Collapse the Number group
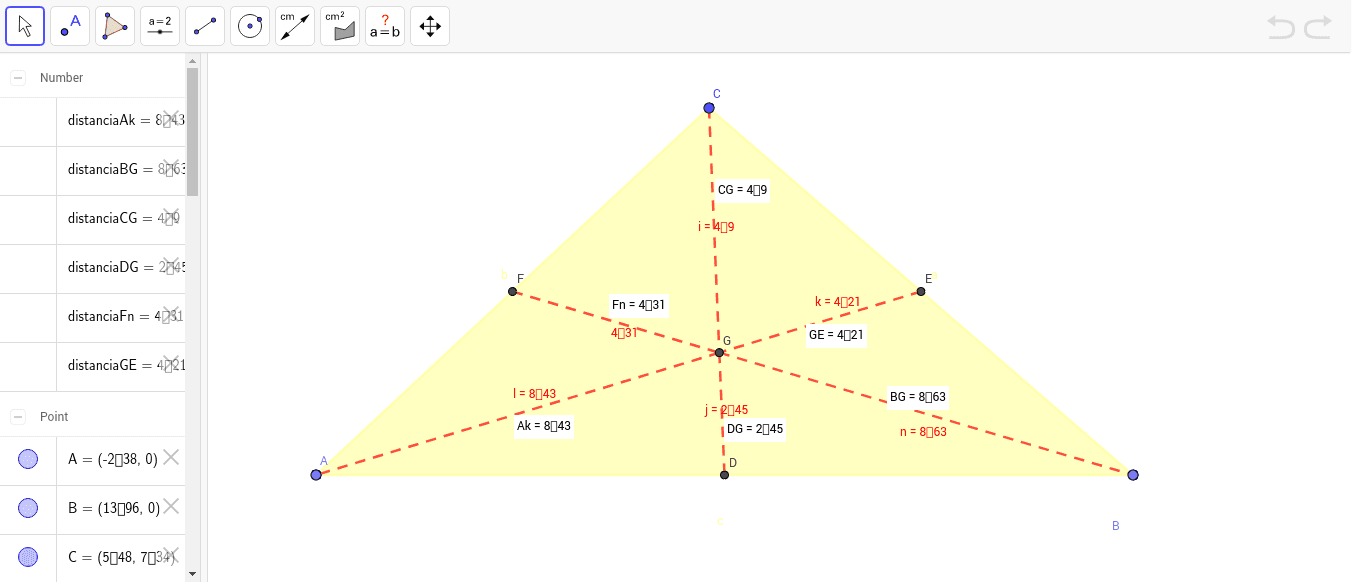The height and width of the screenshot is (584, 1352). coord(18,78)
